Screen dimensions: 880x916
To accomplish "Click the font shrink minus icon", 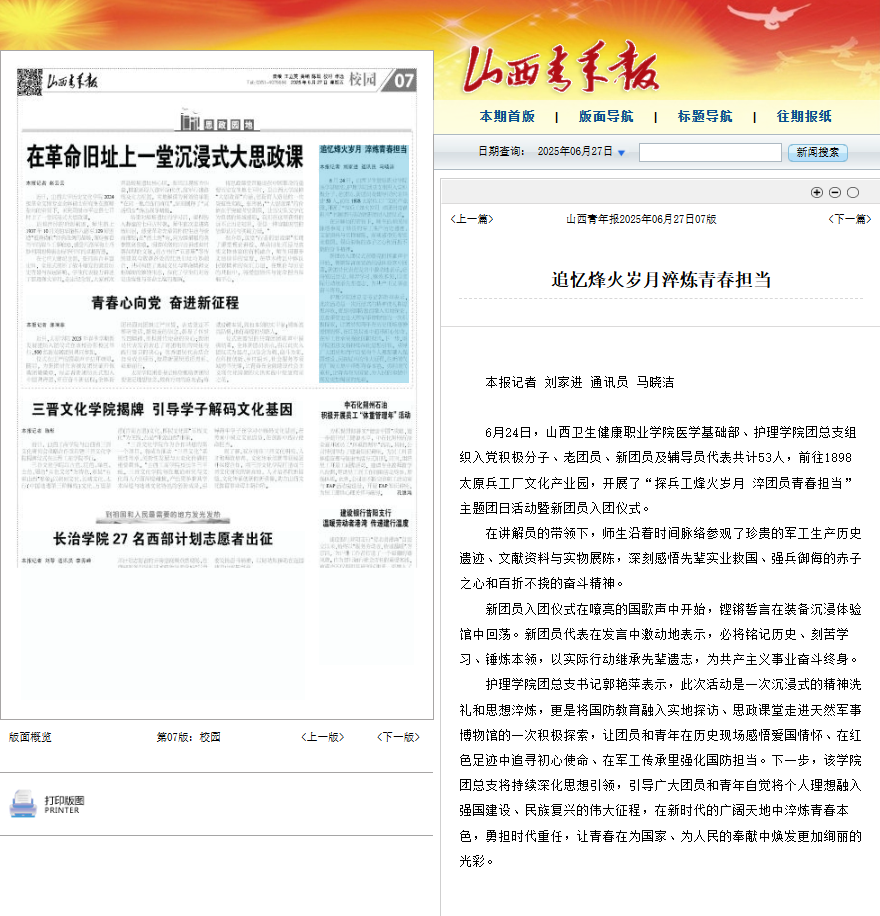I will 835,192.
